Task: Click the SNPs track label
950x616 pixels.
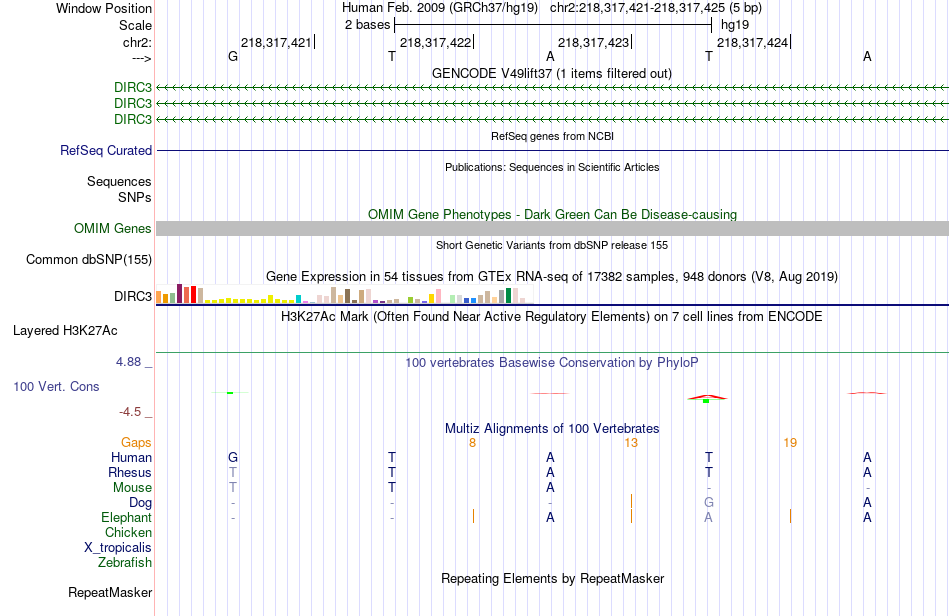Action: [135, 197]
